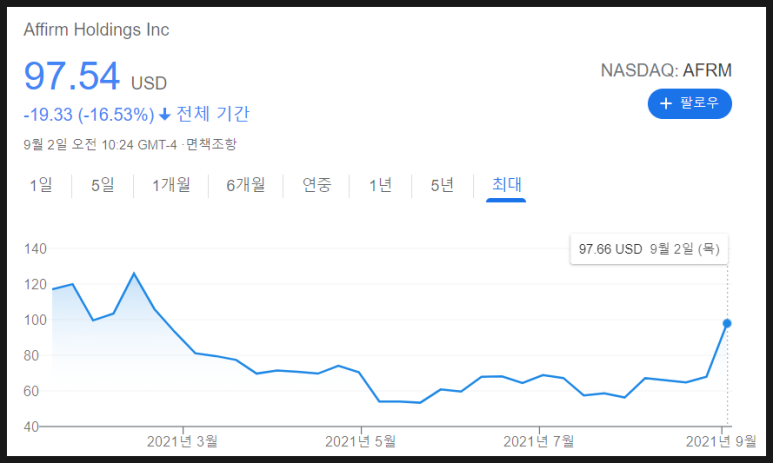Screen dimensions: 773x463
Task: Click the USD currency label
Action: 149,83
